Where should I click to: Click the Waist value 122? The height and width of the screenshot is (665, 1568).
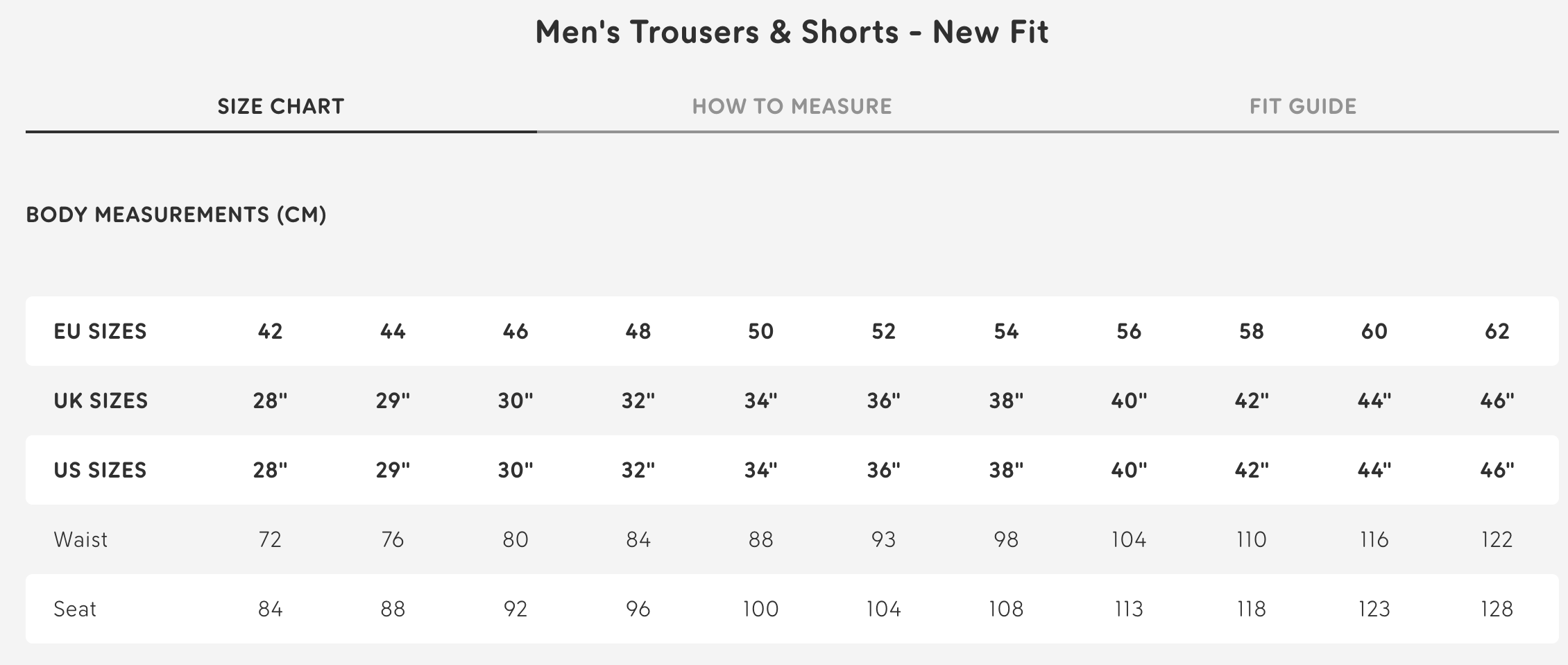click(1497, 539)
